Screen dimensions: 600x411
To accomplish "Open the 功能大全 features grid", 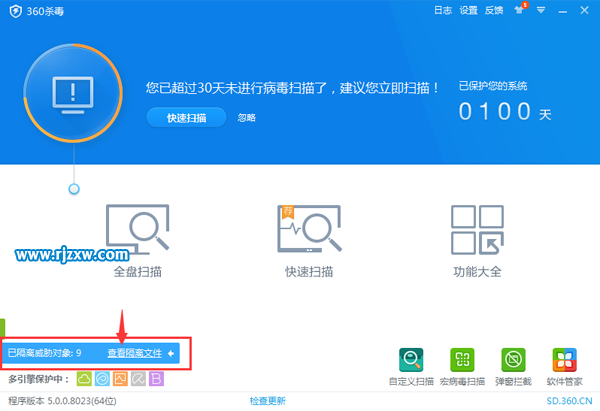I will (477, 241).
